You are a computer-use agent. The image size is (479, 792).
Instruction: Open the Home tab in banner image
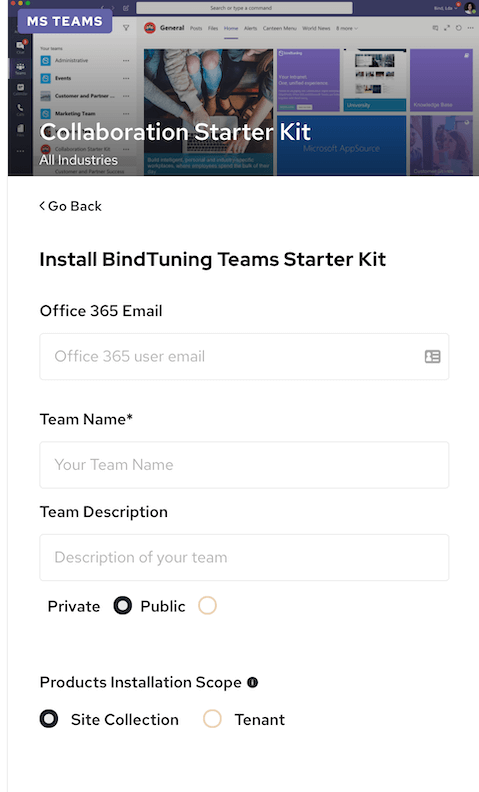(x=231, y=28)
